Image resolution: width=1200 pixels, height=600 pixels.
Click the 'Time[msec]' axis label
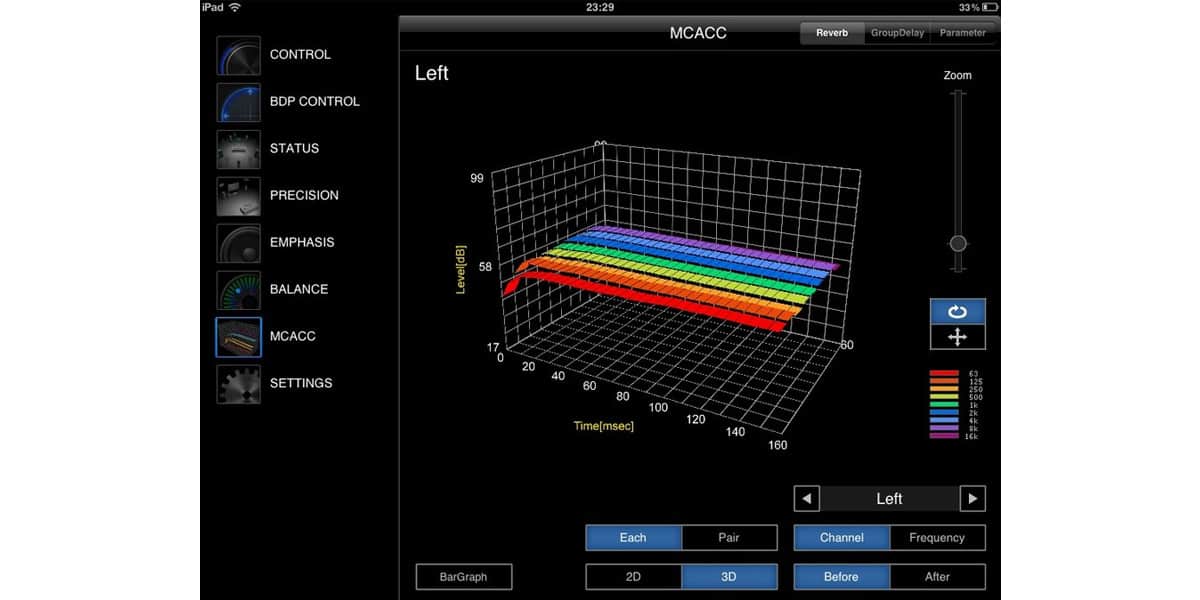604,426
